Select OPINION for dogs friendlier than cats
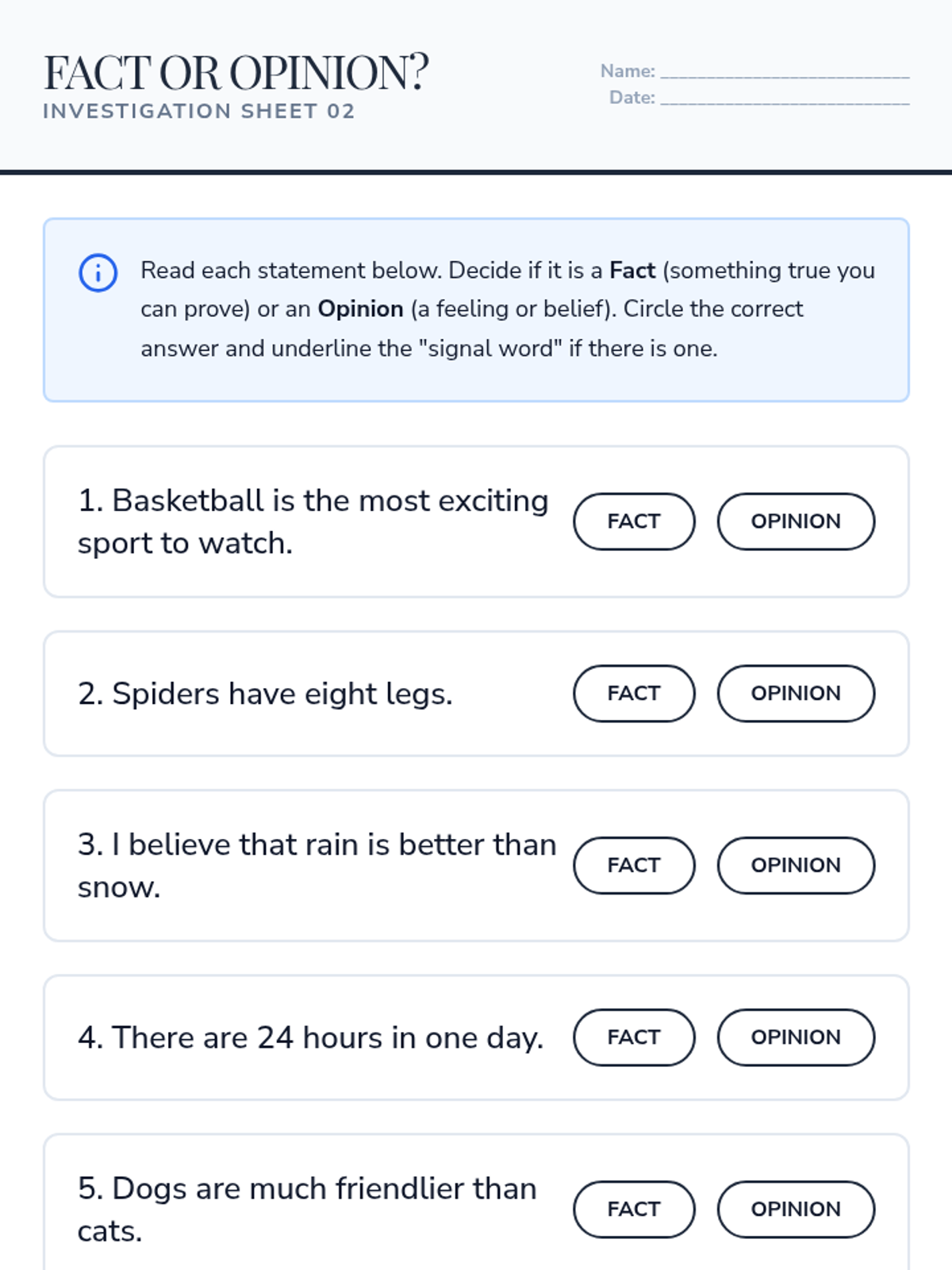Viewport: 952px width, 1270px height. (x=796, y=1210)
